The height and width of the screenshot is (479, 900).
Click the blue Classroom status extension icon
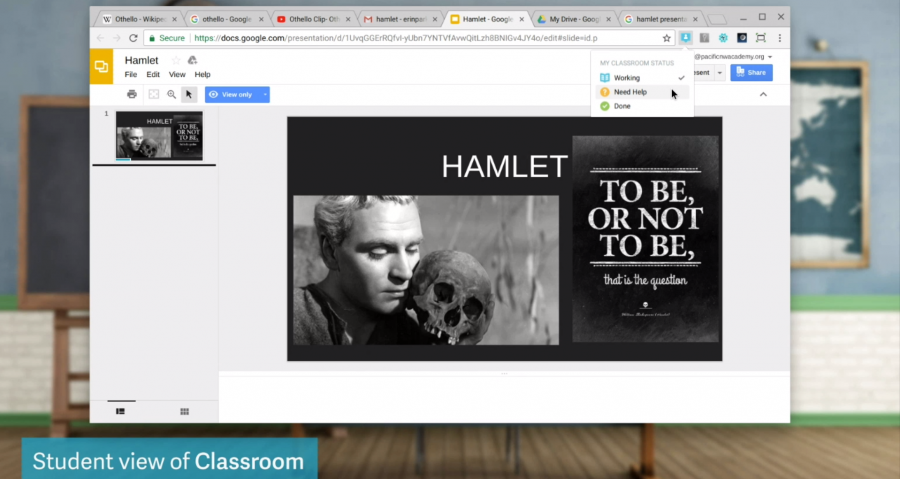coord(685,38)
